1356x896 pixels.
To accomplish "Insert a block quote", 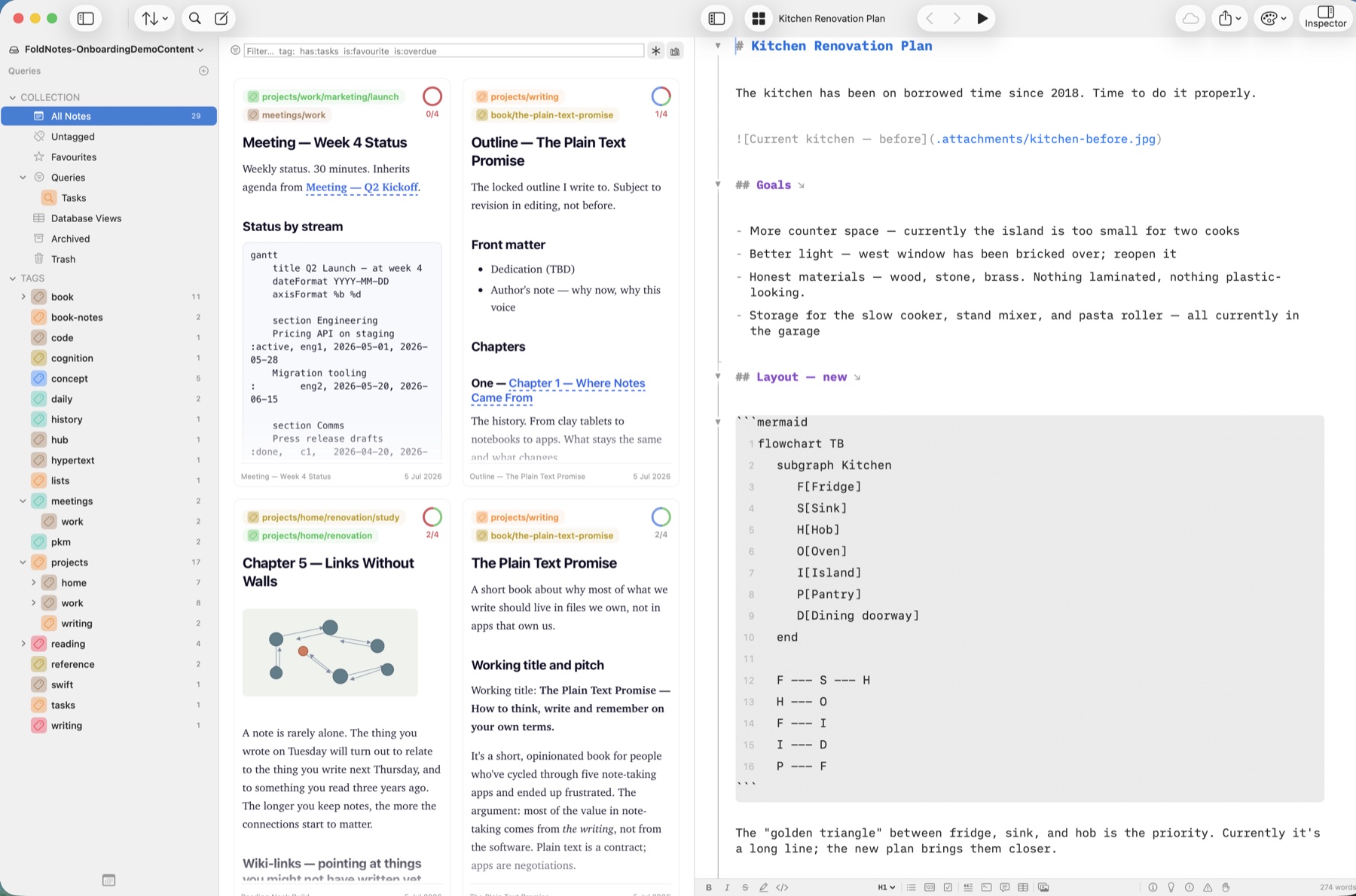I will pyautogui.click(x=968, y=887).
